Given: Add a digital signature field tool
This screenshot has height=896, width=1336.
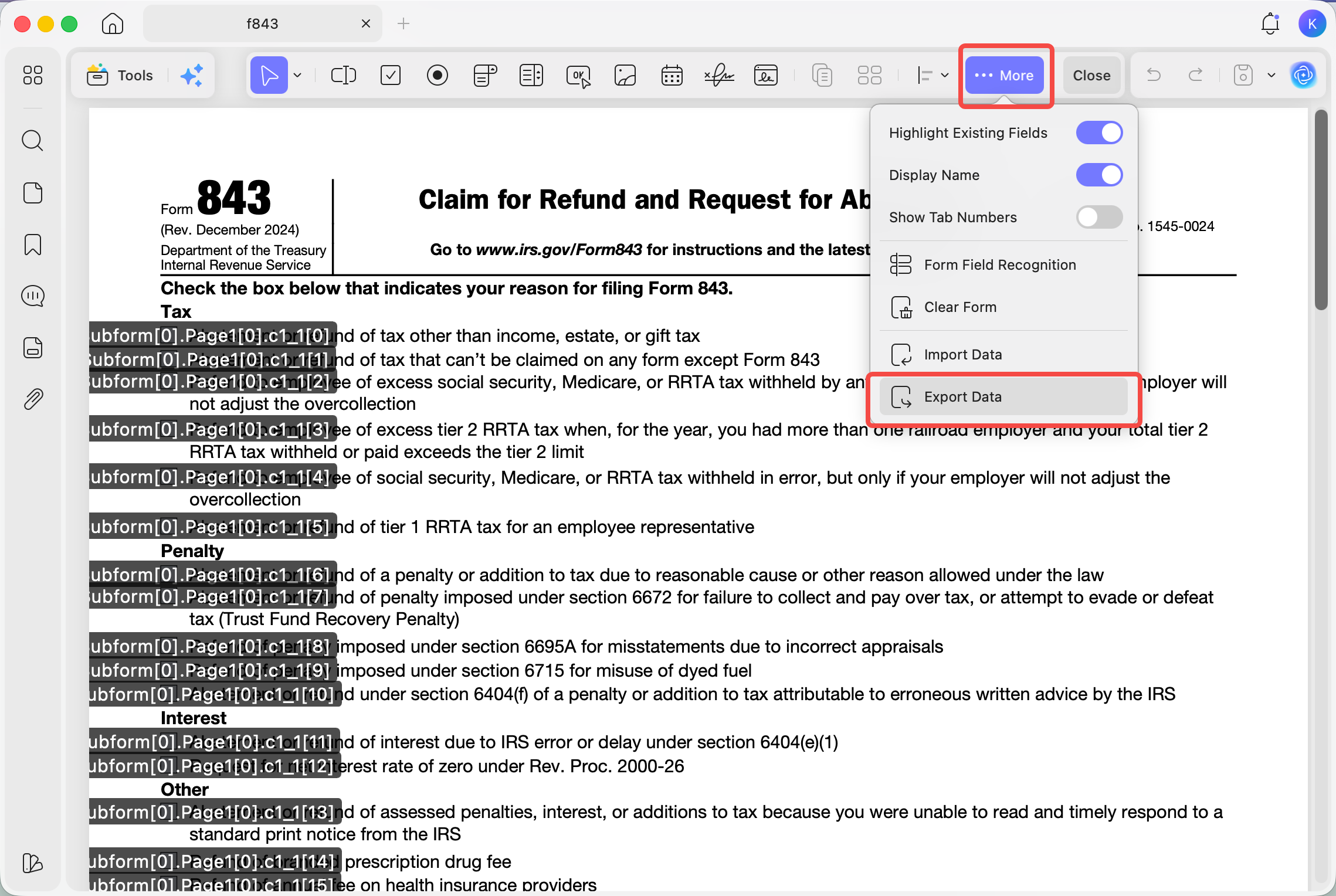Looking at the screenshot, I should point(766,75).
